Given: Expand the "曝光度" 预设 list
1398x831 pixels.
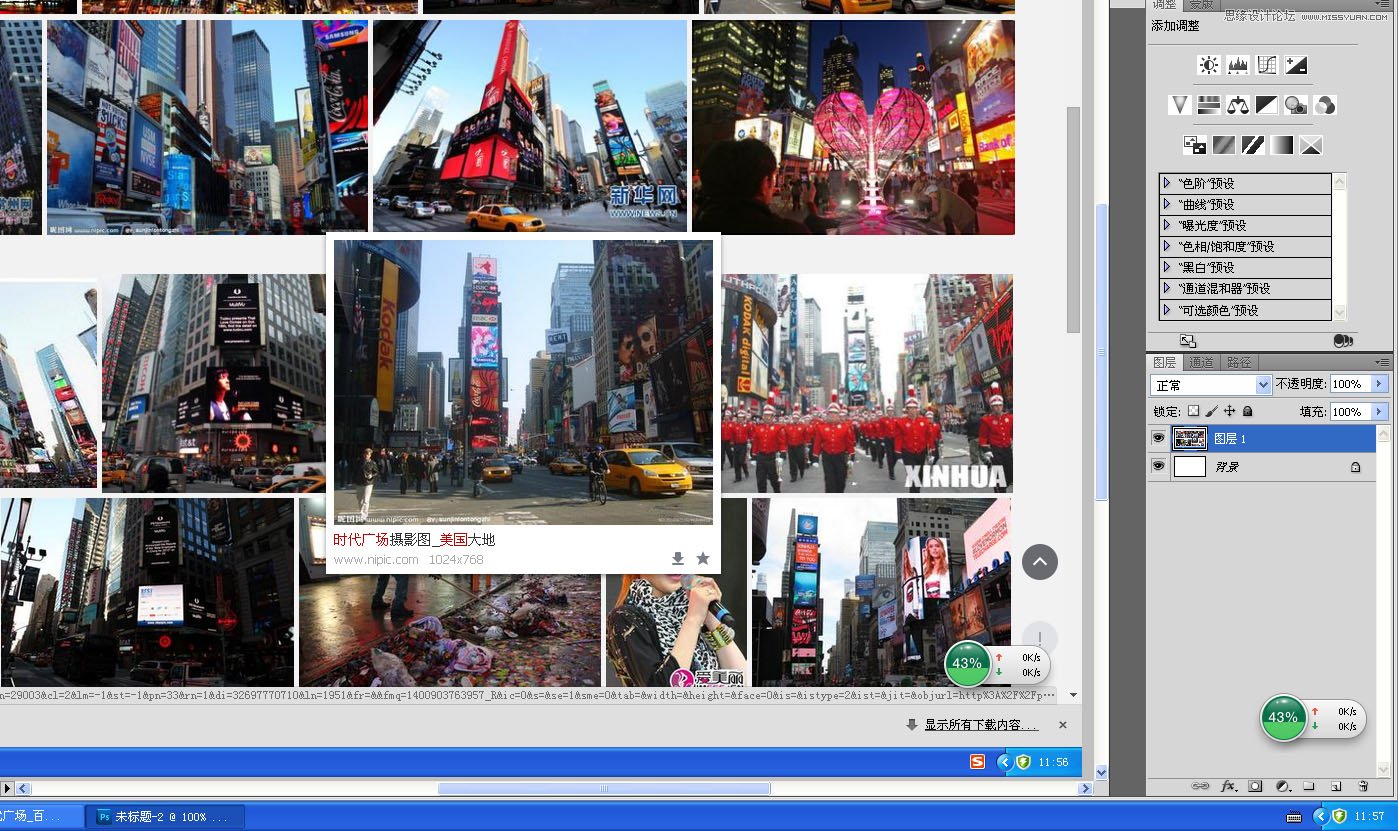Looking at the screenshot, I should pyautogui.click(x=1166, y=225).
